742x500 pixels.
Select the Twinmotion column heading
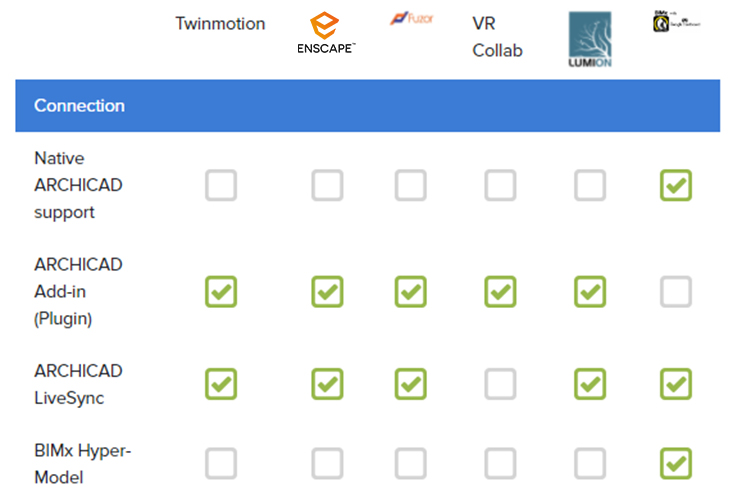[220, 24]
